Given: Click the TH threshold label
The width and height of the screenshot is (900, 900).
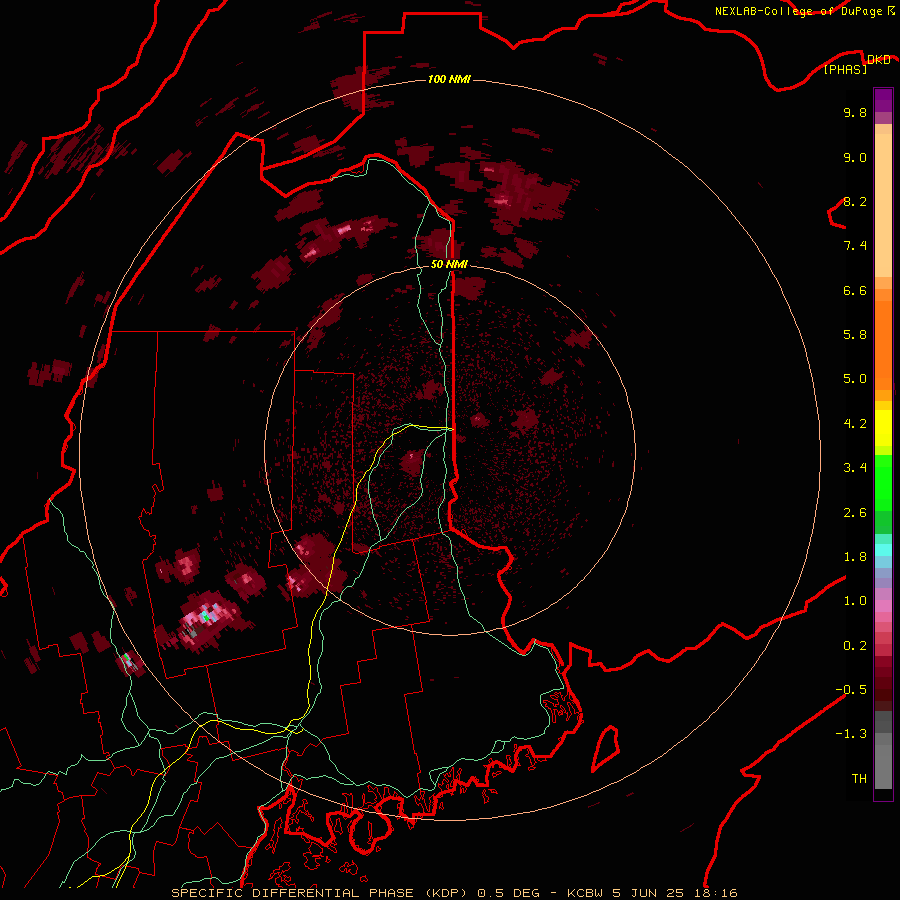Looking at the screenshot, I should tap(859, 779).
